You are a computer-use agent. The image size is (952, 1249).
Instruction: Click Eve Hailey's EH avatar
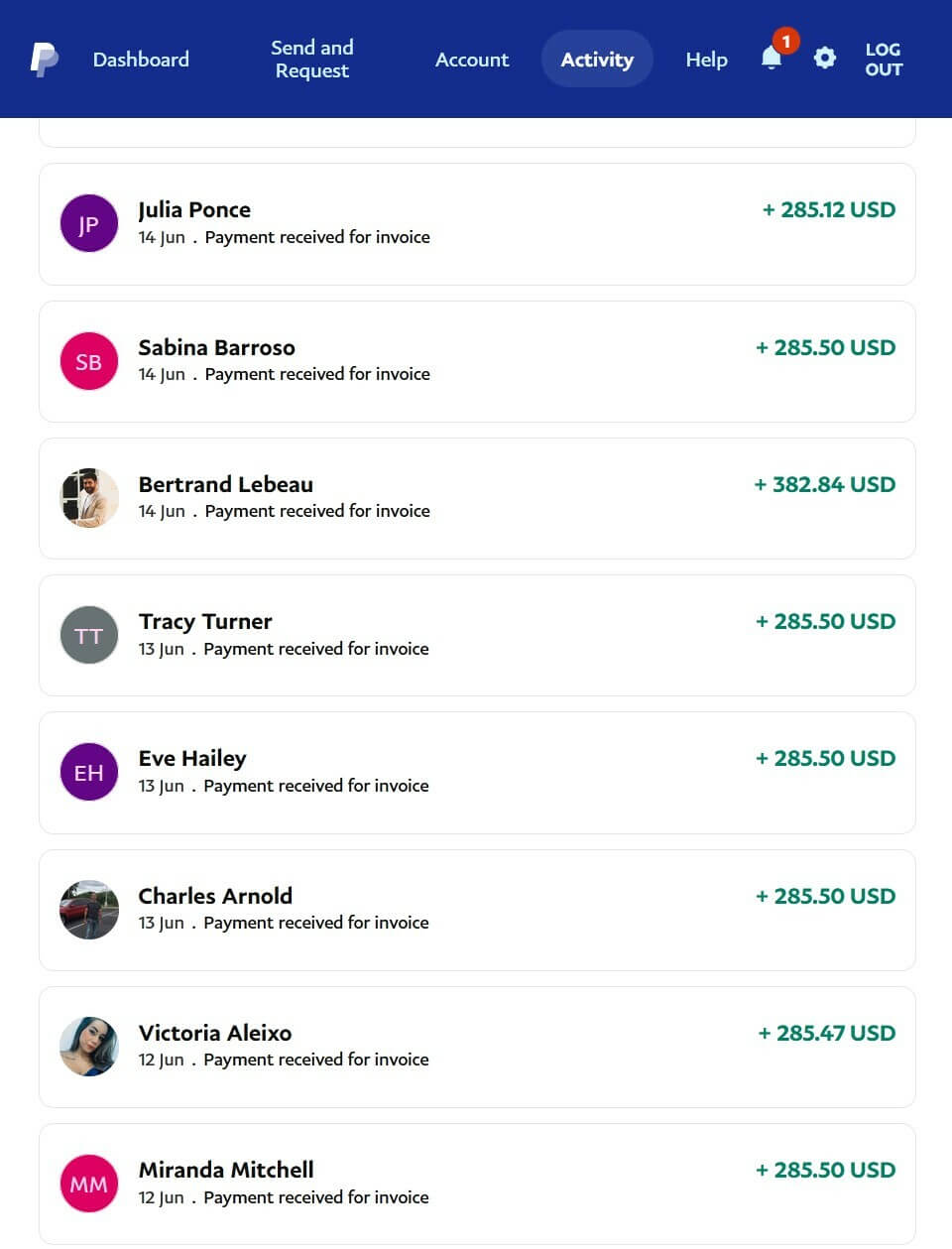point(89,772)
